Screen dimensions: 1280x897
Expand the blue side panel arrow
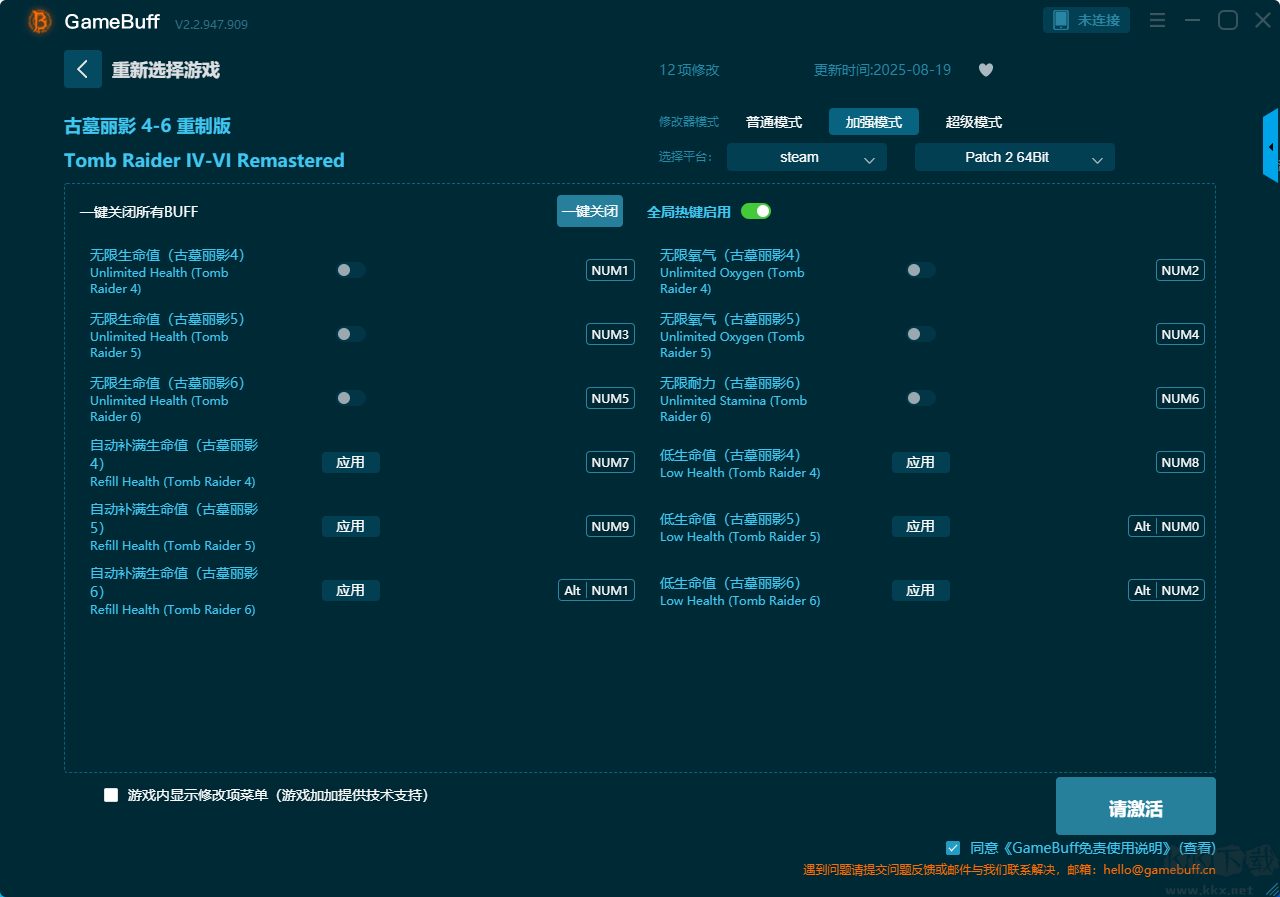point(1271,146)
